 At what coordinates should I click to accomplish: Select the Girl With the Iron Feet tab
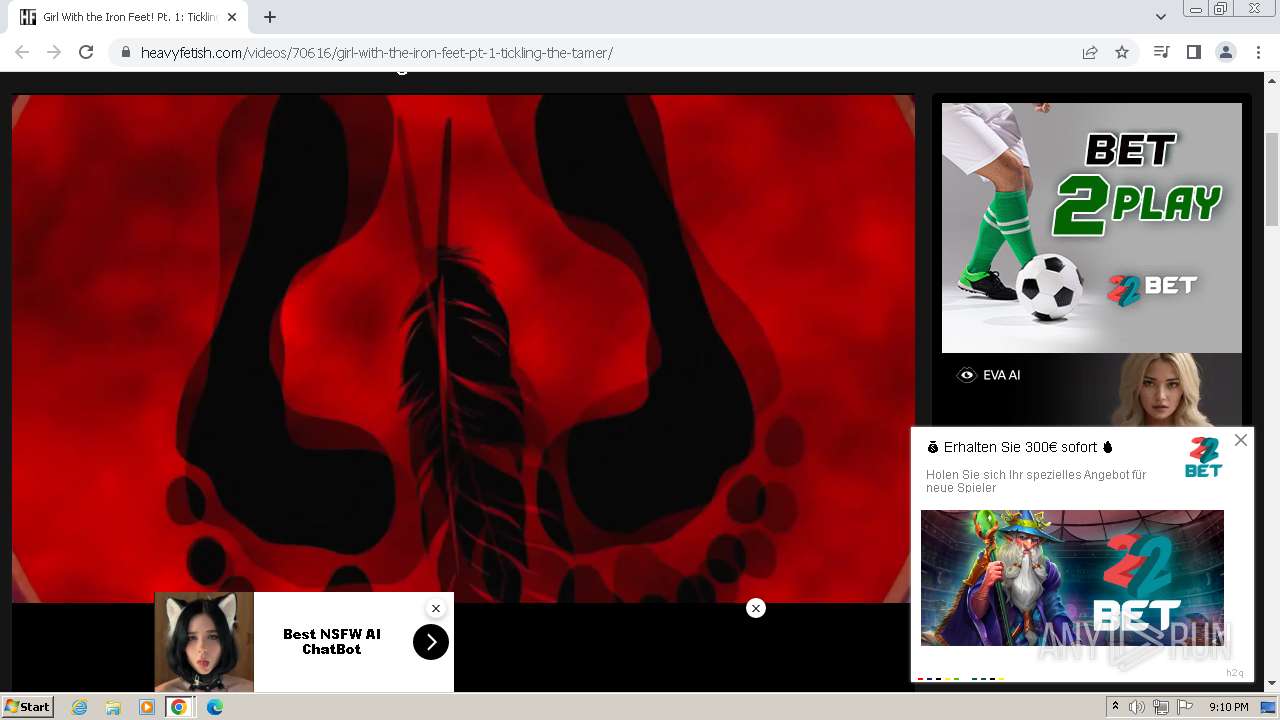tap(127, 17)
